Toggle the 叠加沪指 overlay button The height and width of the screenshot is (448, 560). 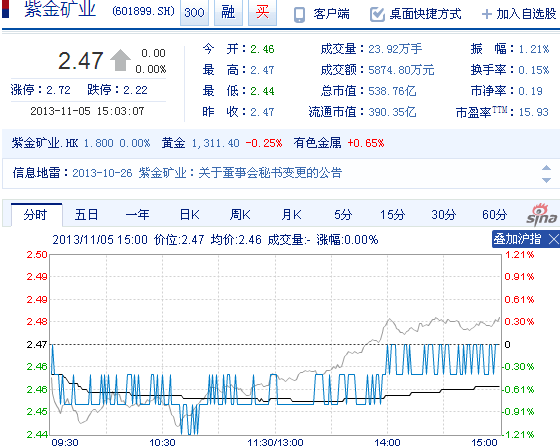tap(518, 239)
